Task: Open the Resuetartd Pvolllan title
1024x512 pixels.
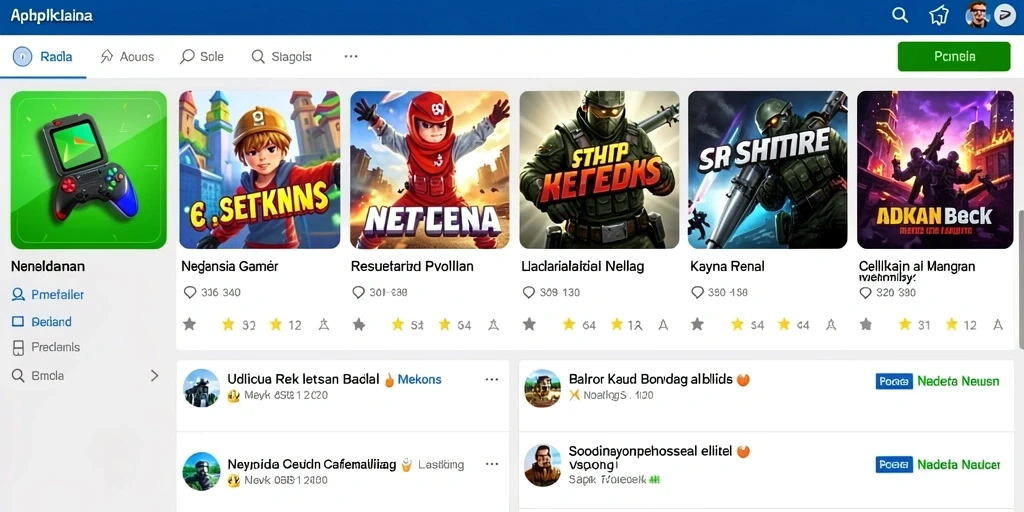Action: tap(412, 266)
